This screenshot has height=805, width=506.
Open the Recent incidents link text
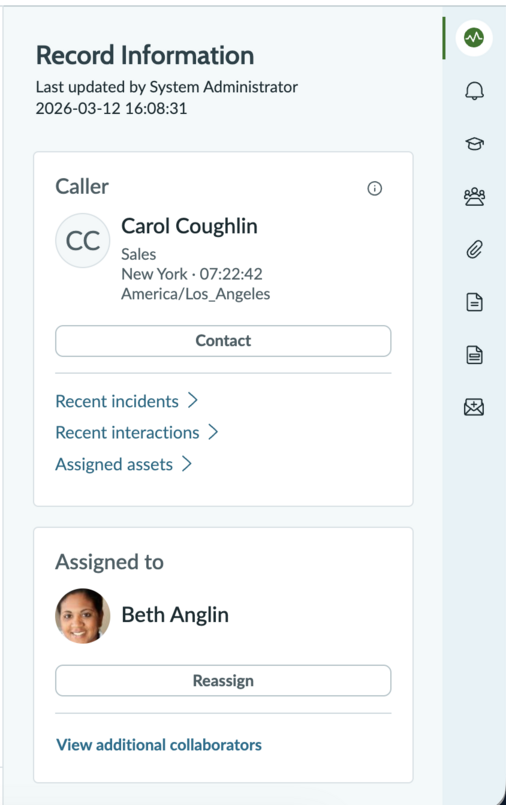click(117, 401)
